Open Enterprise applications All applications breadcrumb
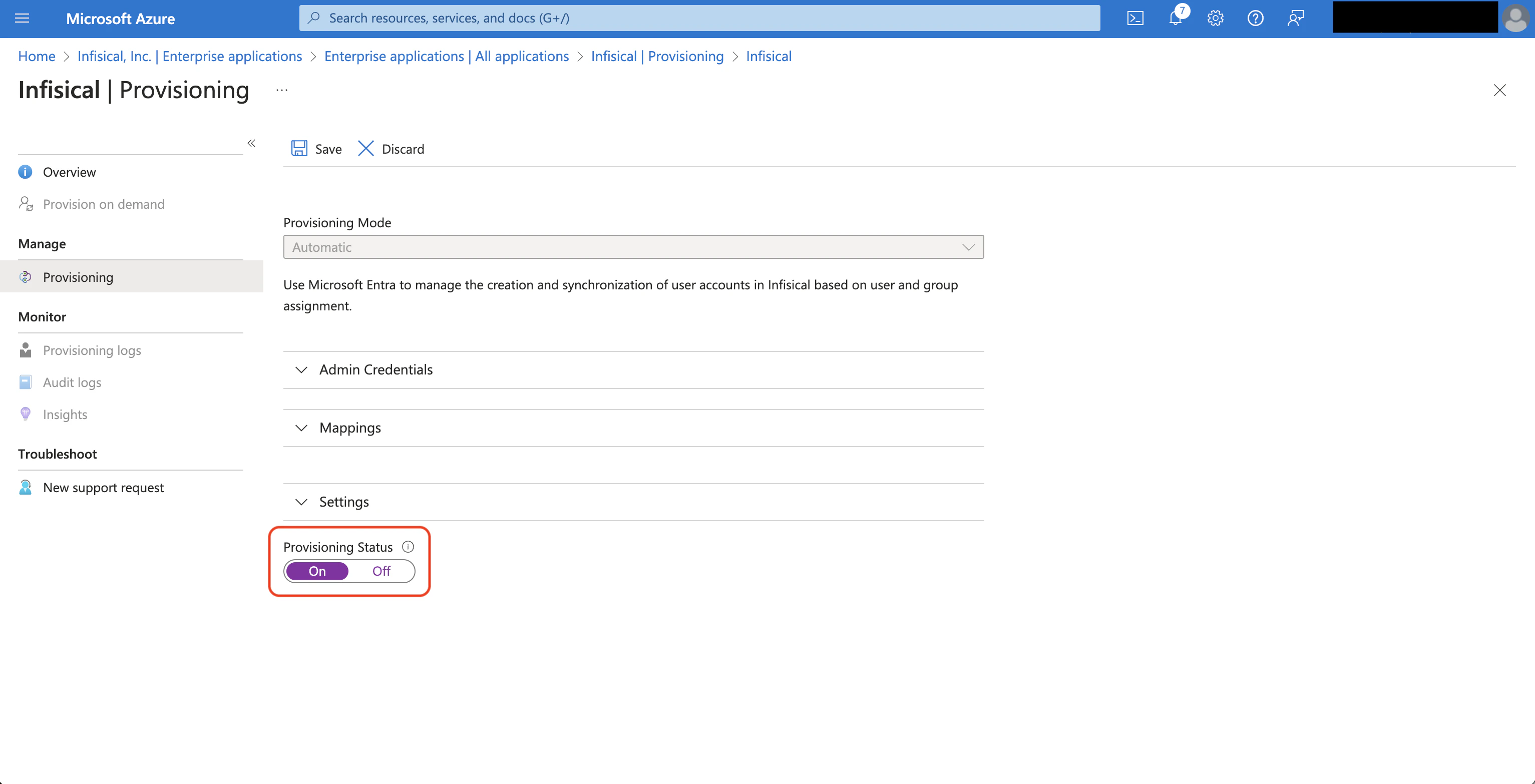Image resolution: width=1535 pixels, height=784 pixels. coord(446,56)
